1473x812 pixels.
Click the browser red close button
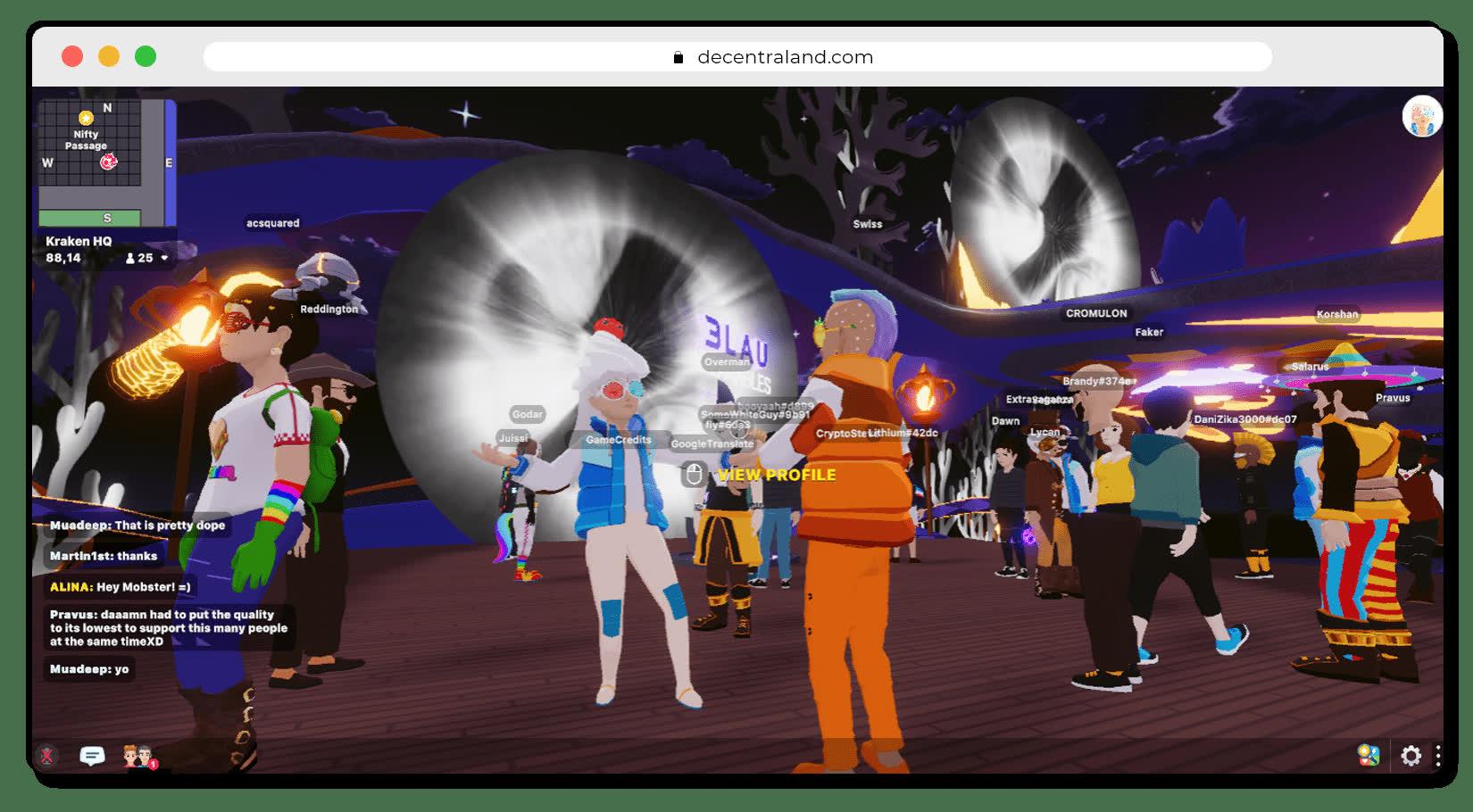pos(72,57)
